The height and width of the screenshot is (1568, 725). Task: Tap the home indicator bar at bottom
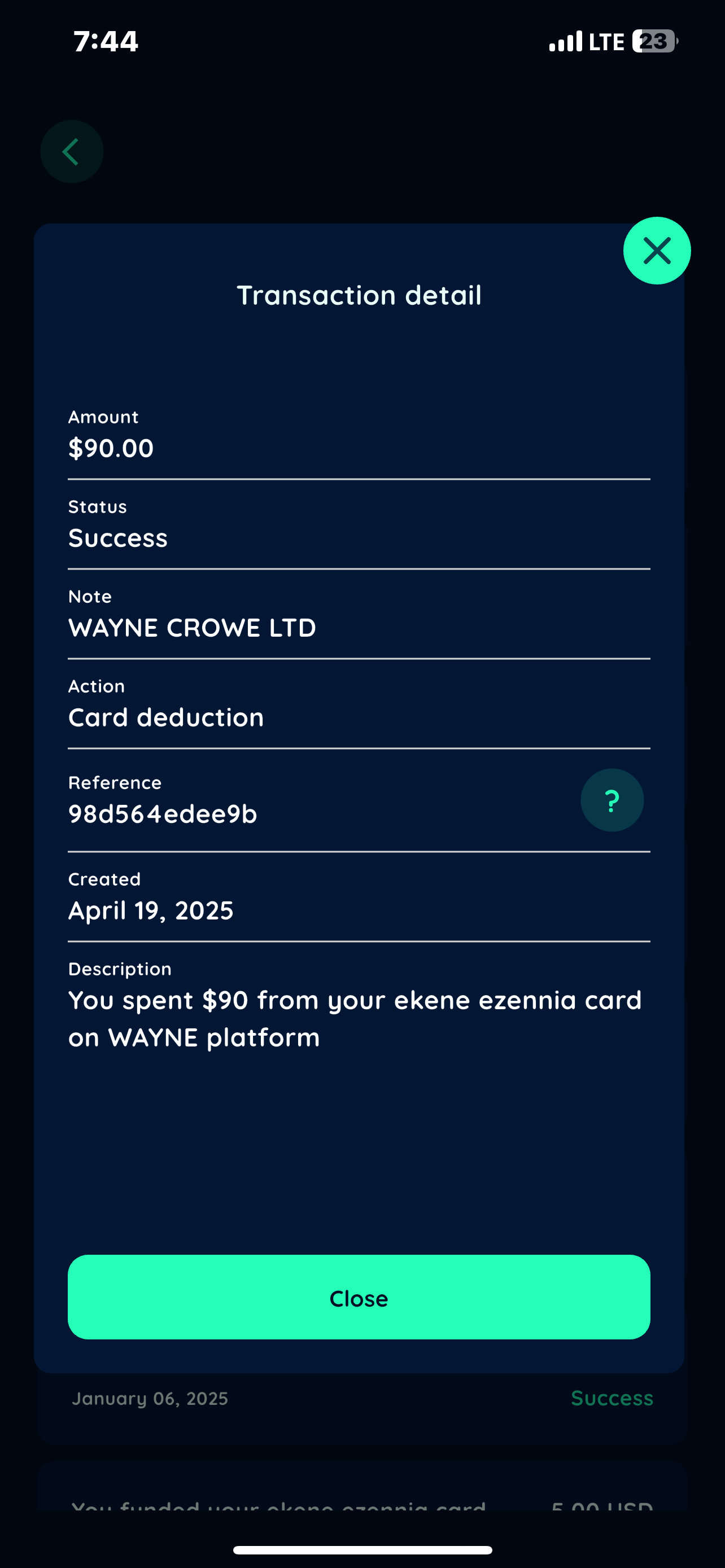coord(362,1550)
